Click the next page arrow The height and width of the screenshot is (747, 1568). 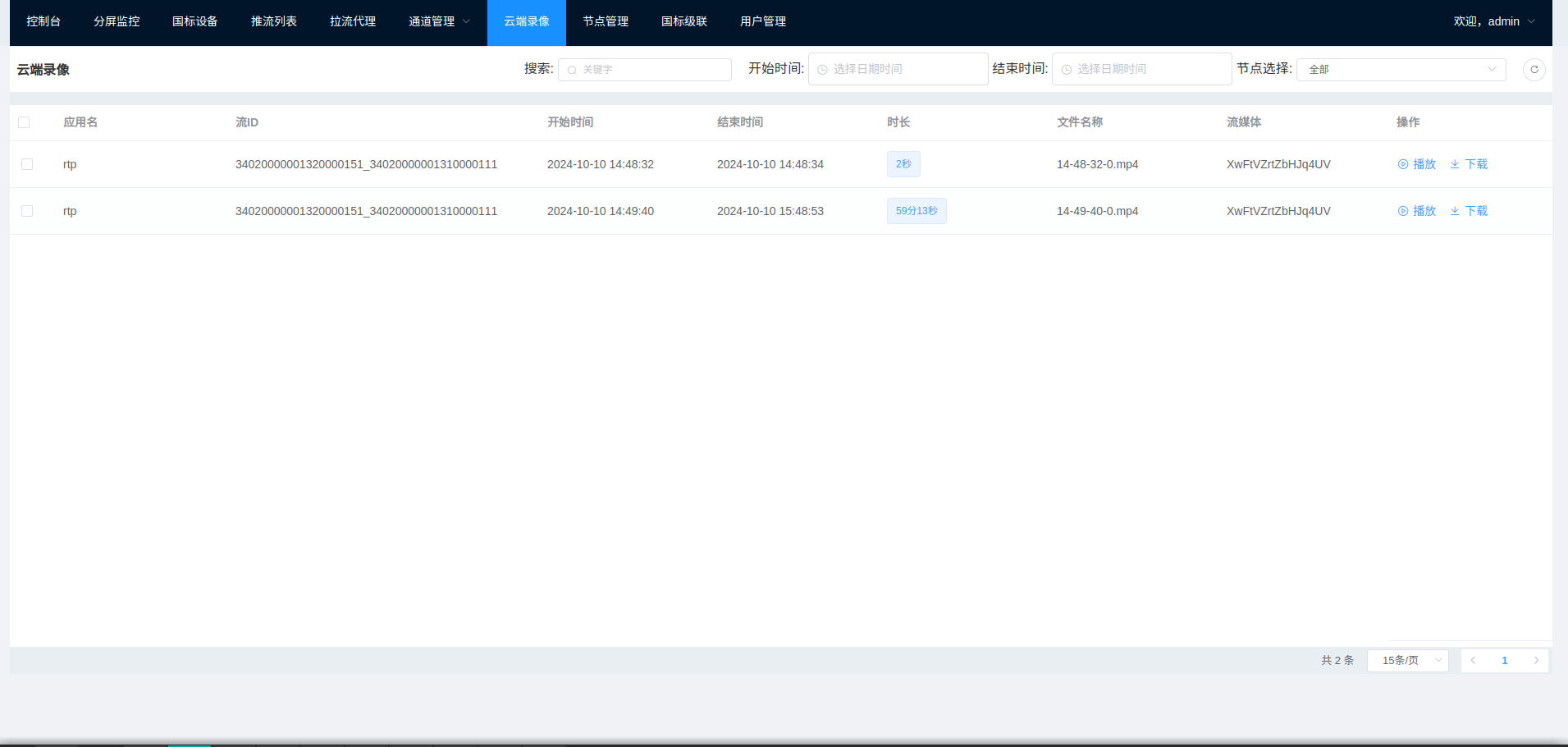click(x=1536, y=660)
